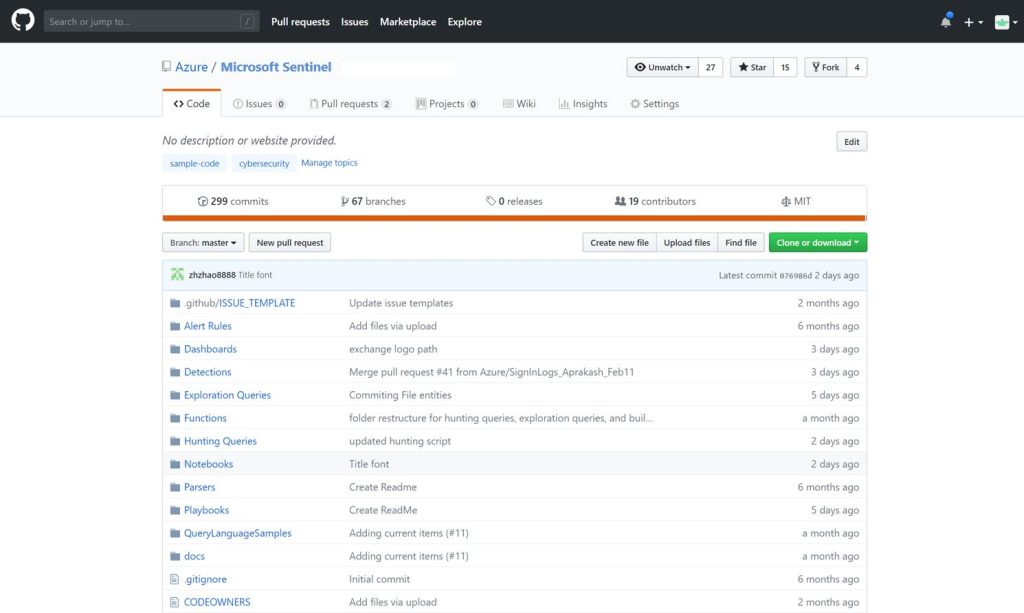Click New pull request button
Screen dimensions: 1024x613
pyautogui.click(x=289, y=242)
